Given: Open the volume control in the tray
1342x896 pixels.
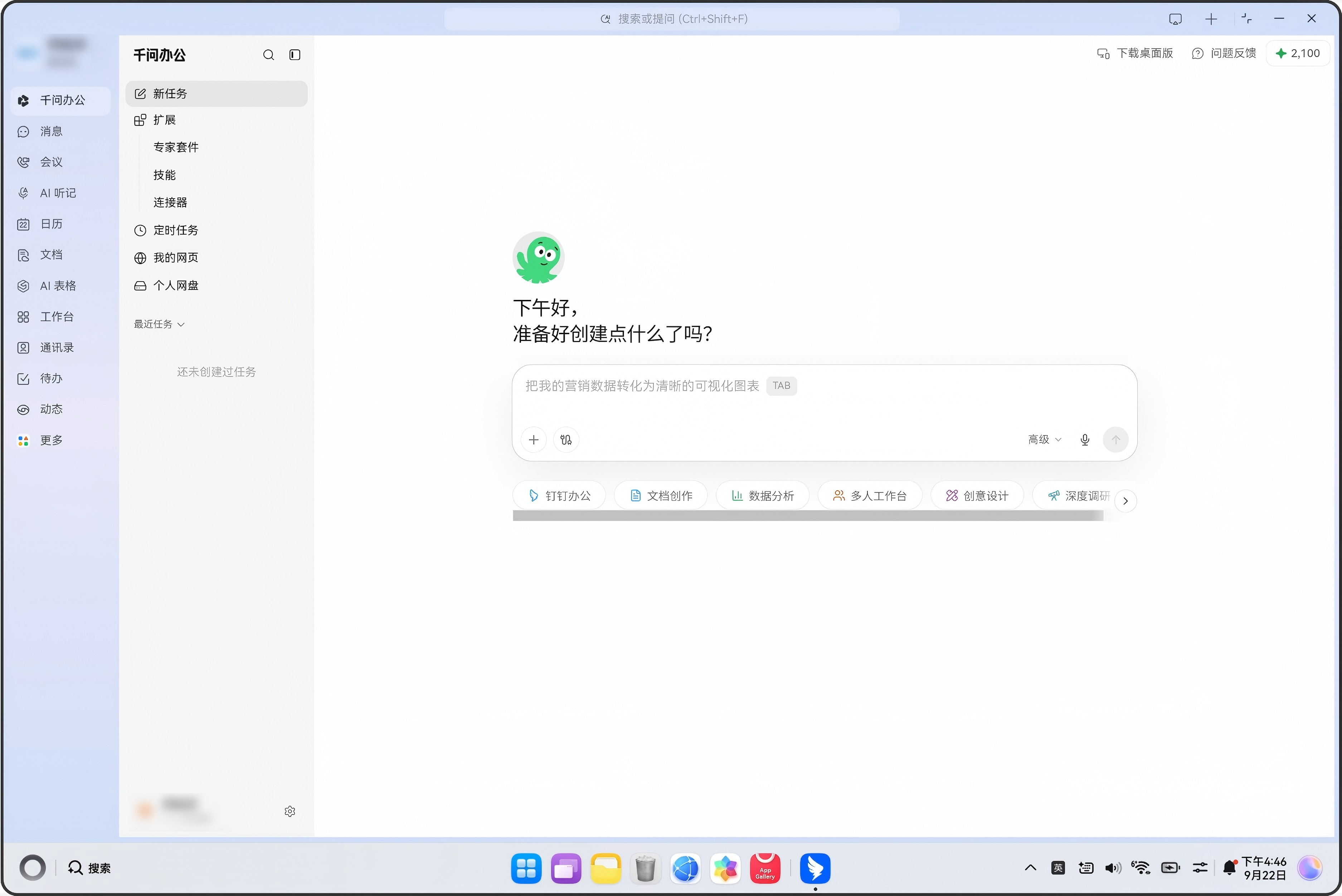Looking at the screenshot, I should [1113, 868].
